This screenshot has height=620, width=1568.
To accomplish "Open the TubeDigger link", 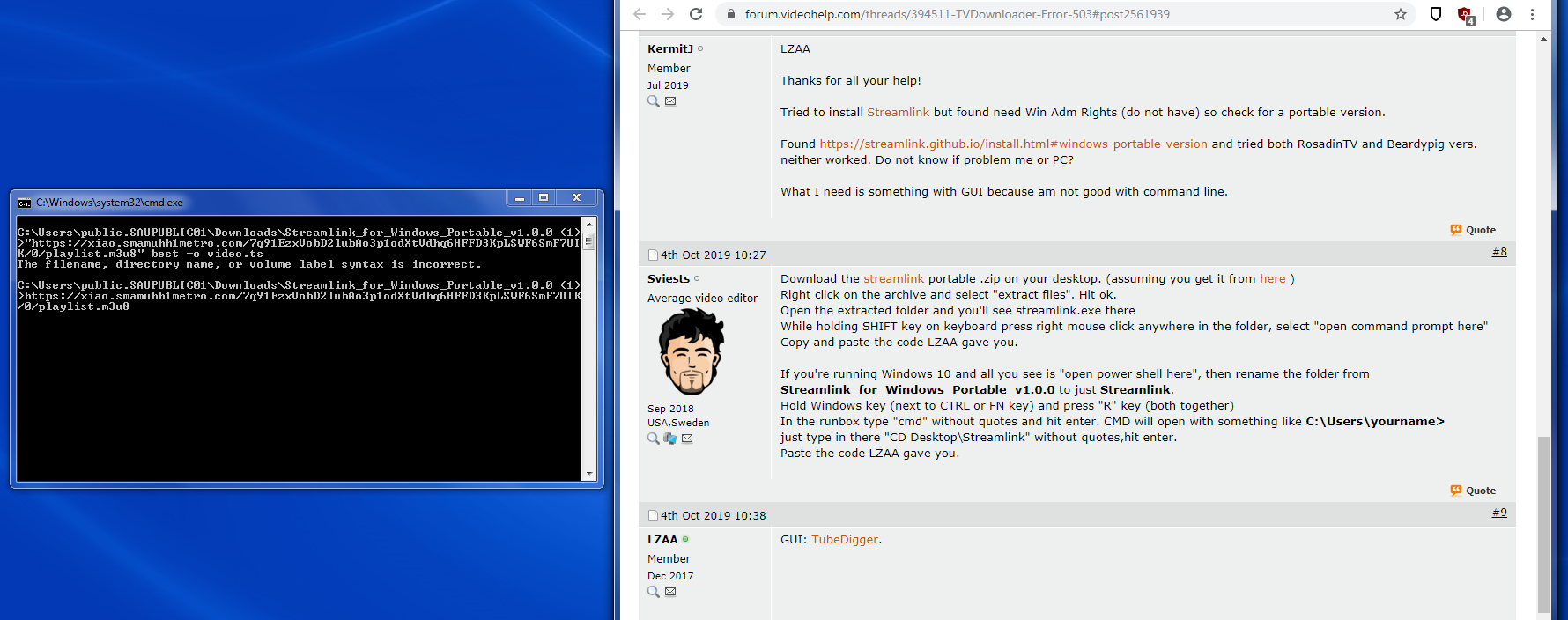I will coord(845,540).
